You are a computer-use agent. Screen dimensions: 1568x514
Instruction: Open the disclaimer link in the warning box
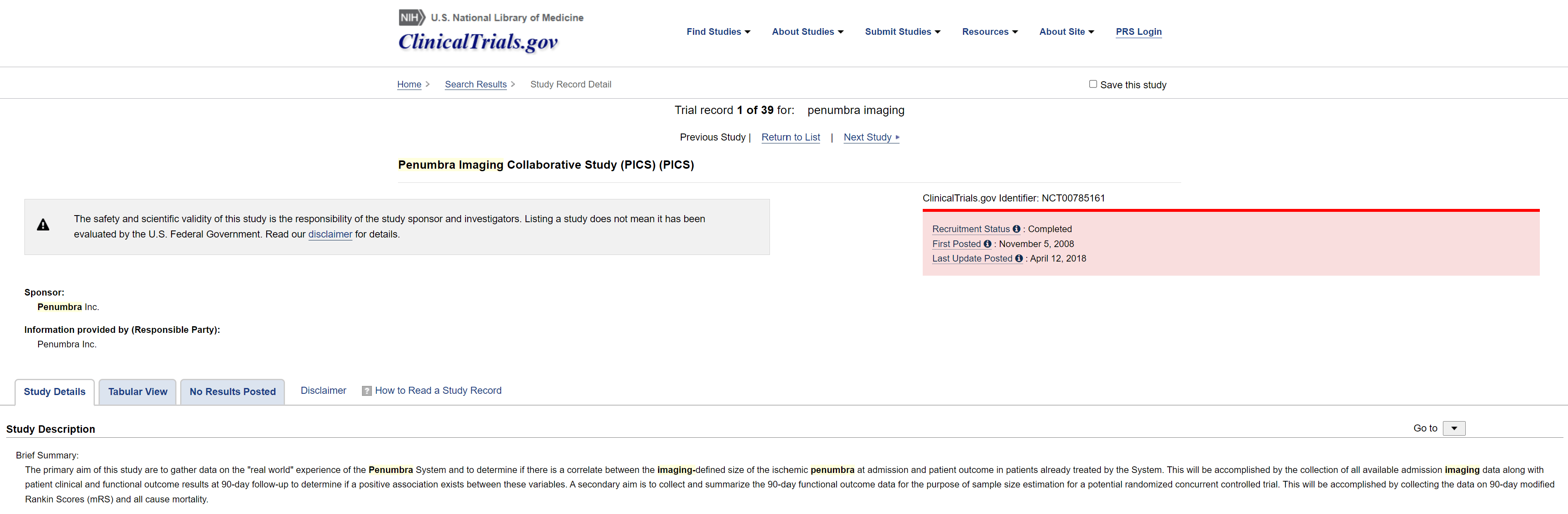point(330,234)
